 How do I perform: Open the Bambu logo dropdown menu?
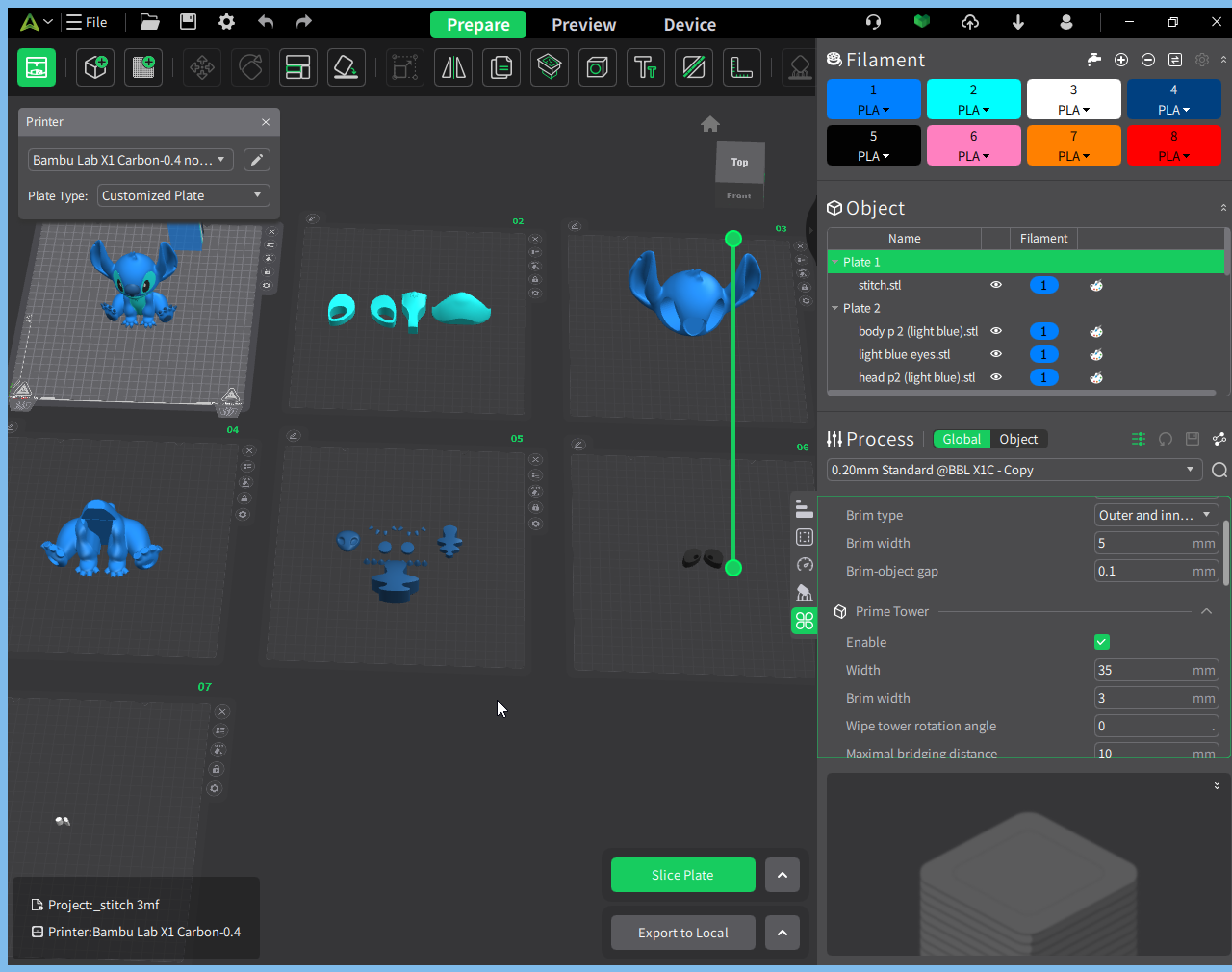(36, 22)
